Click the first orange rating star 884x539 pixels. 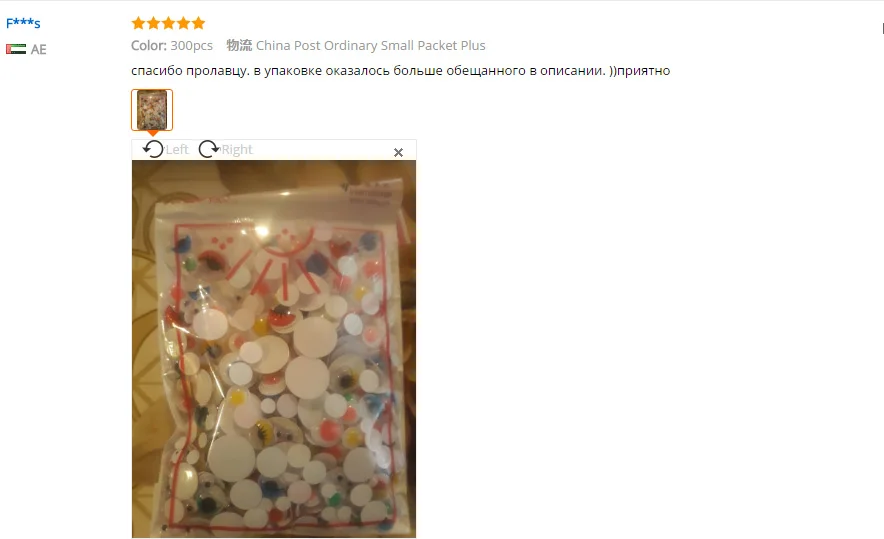[138, 23]
